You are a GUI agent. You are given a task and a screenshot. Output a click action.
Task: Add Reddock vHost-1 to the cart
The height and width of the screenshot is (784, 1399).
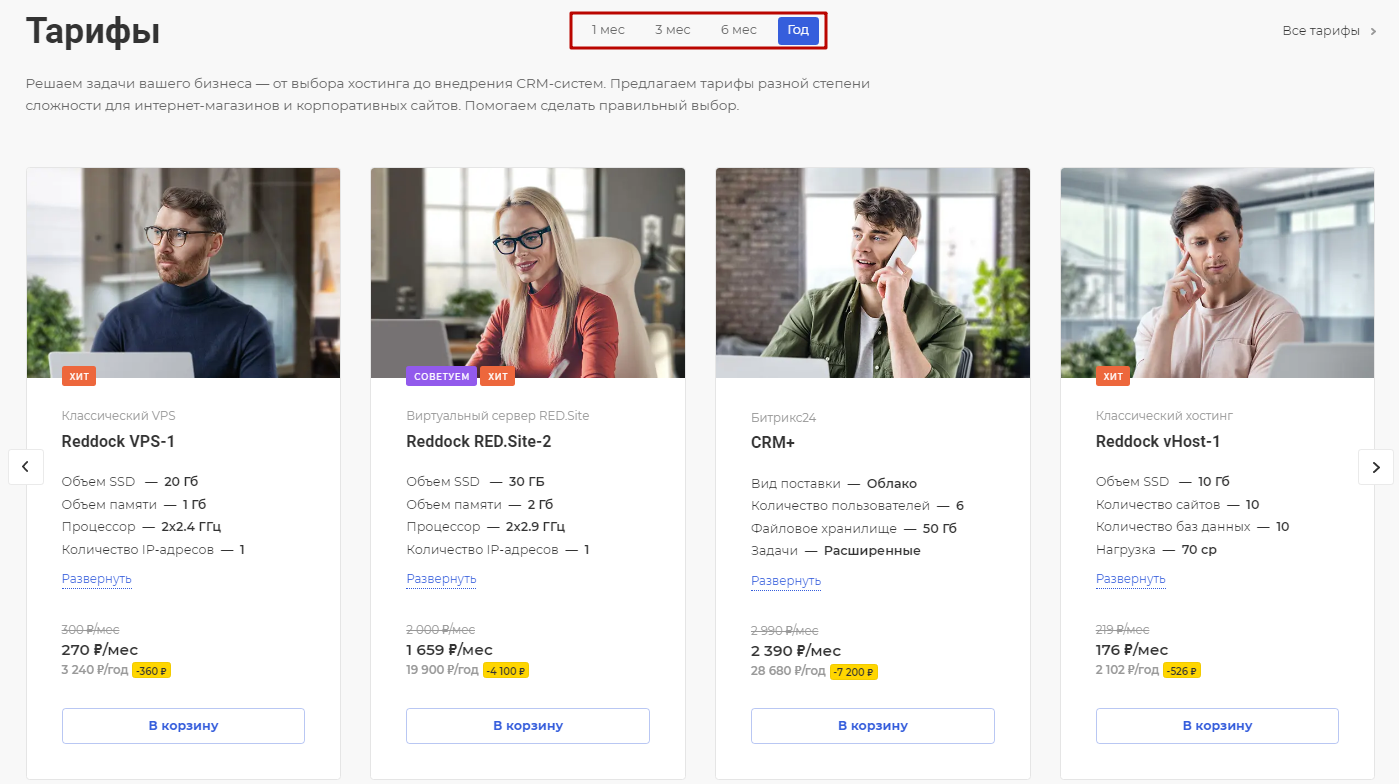click(x=1217, y=726)
